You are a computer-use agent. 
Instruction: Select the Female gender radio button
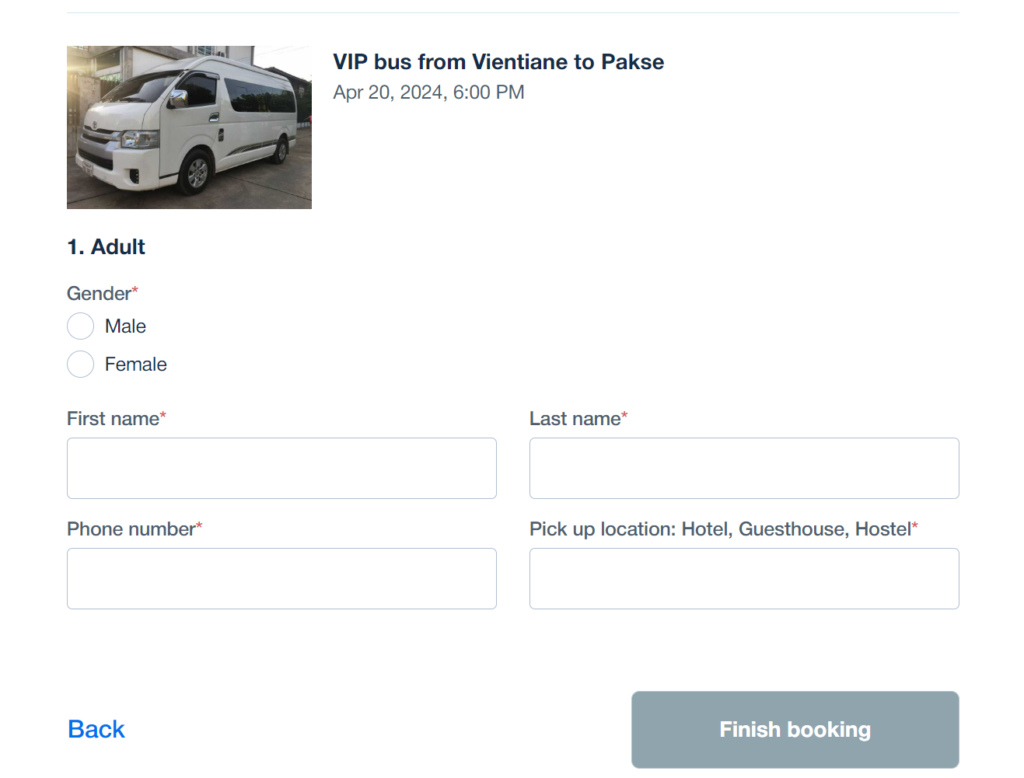point(80,364)
